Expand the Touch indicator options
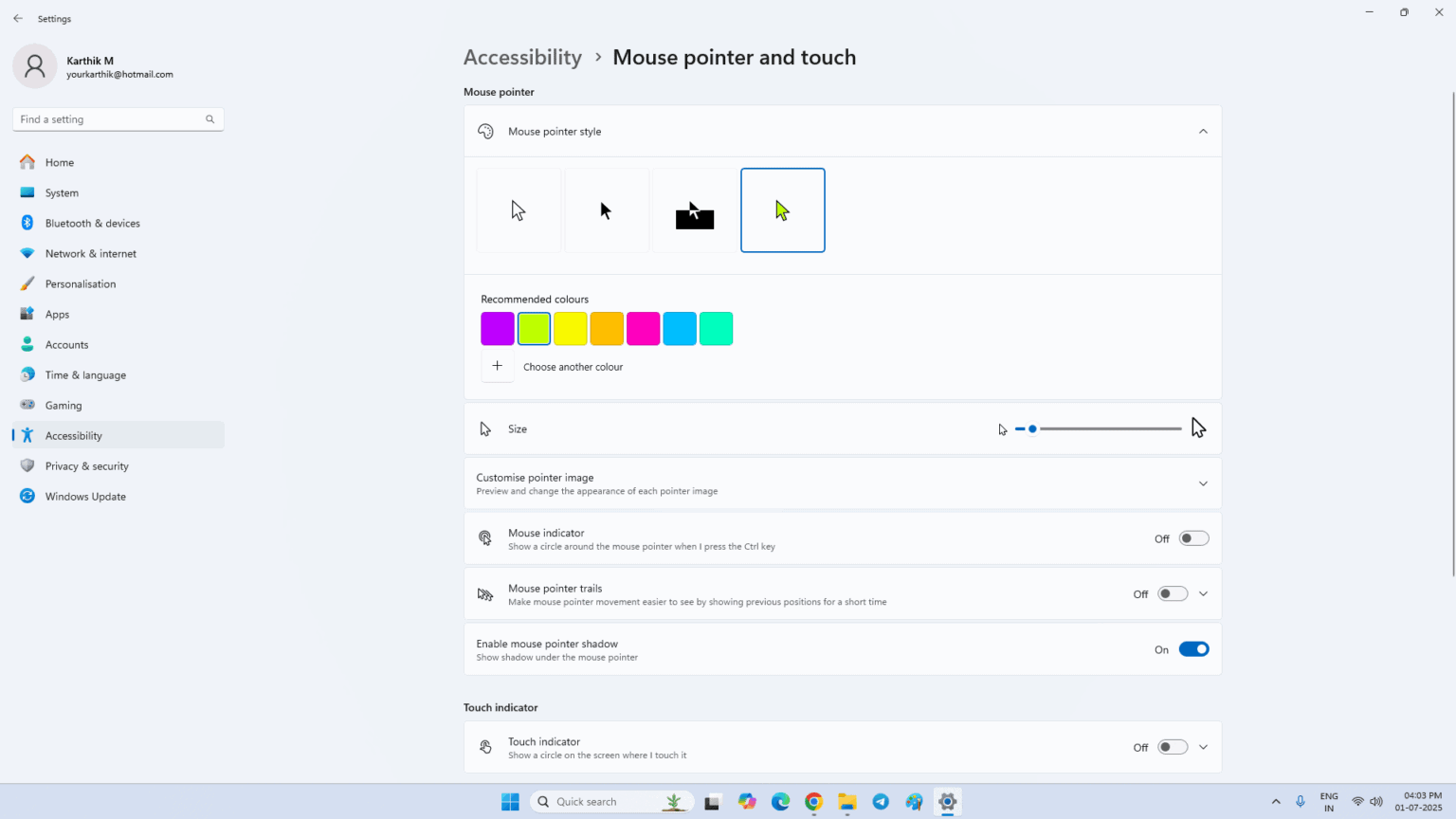The height and width of the screenshot is (819, 1456). [1203, 747]
